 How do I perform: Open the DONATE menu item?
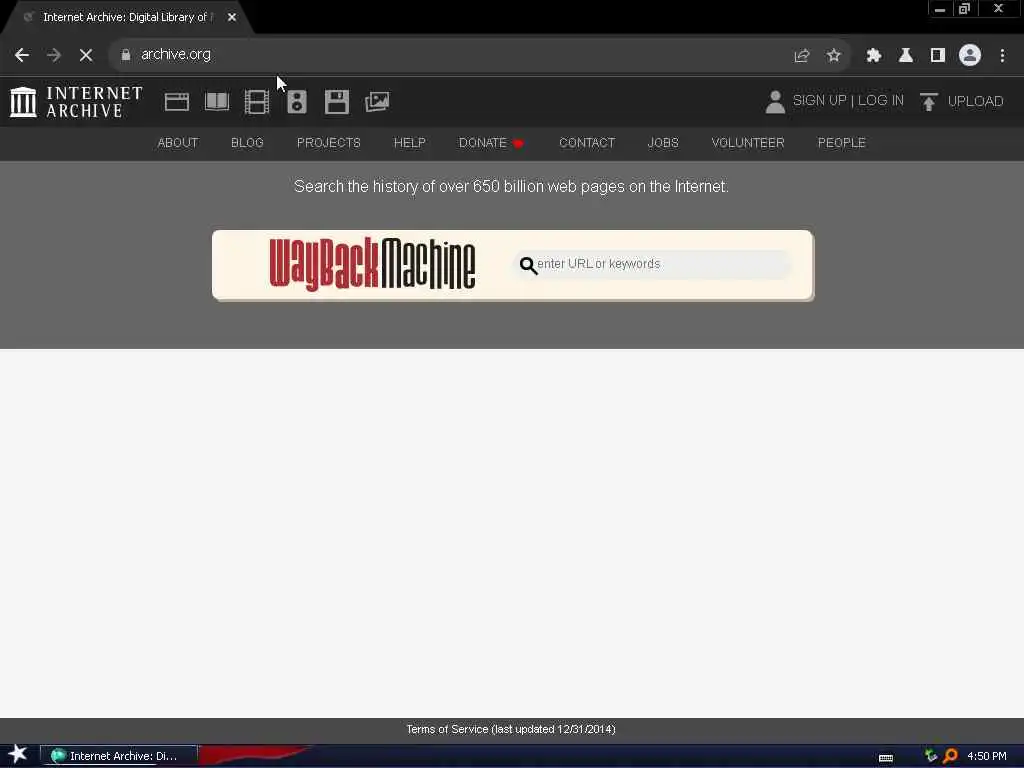point(491,142)
